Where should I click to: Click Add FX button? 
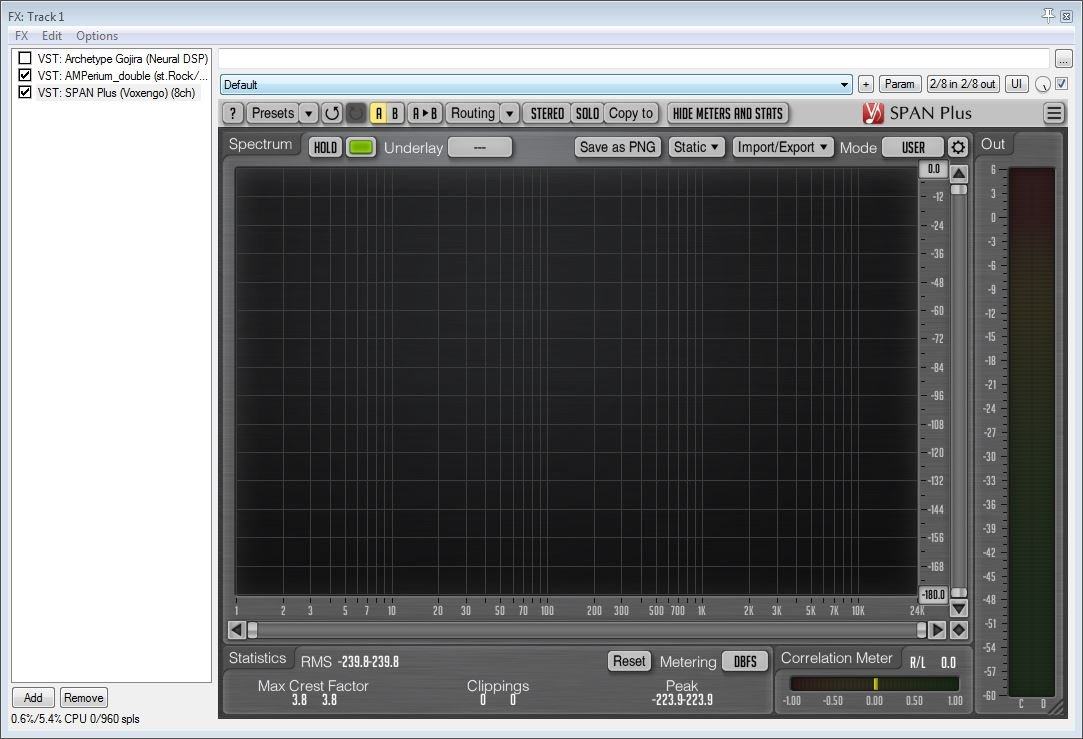33,698
